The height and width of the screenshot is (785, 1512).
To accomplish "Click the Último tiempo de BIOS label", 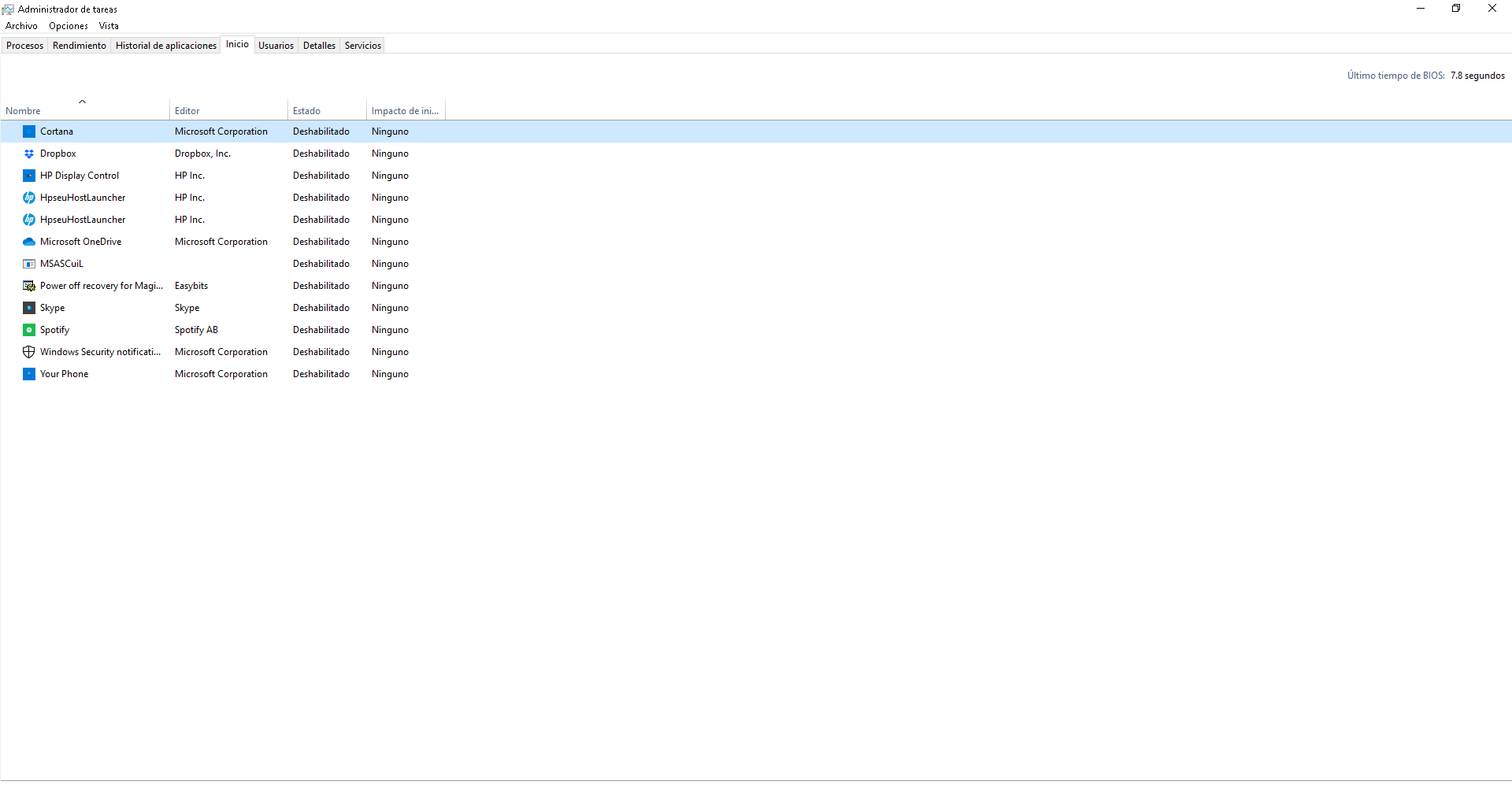I will click(1396, 76).
